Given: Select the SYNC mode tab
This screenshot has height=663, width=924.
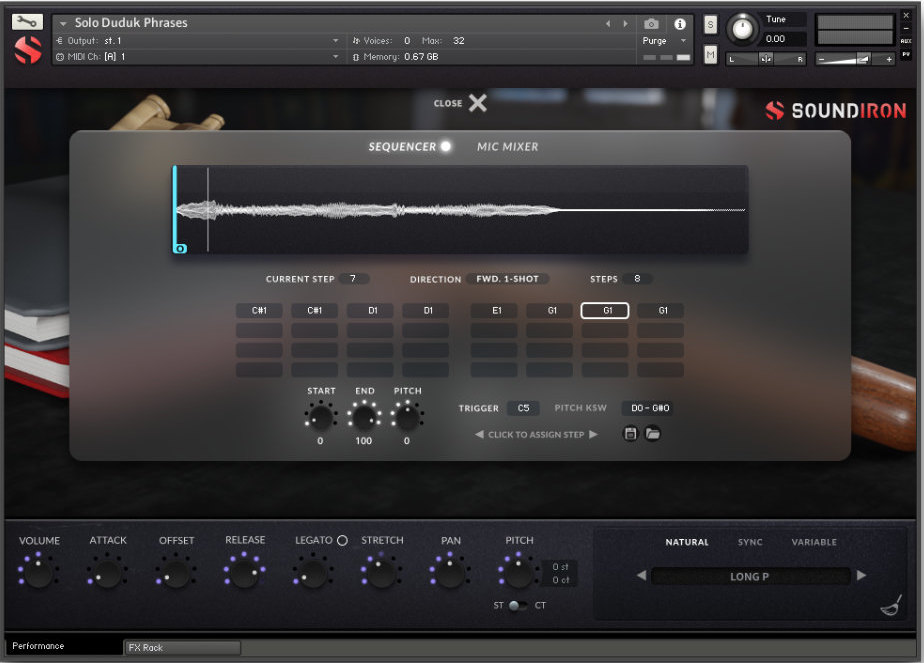Looking at the screenshot, I should tap(752, 541).
